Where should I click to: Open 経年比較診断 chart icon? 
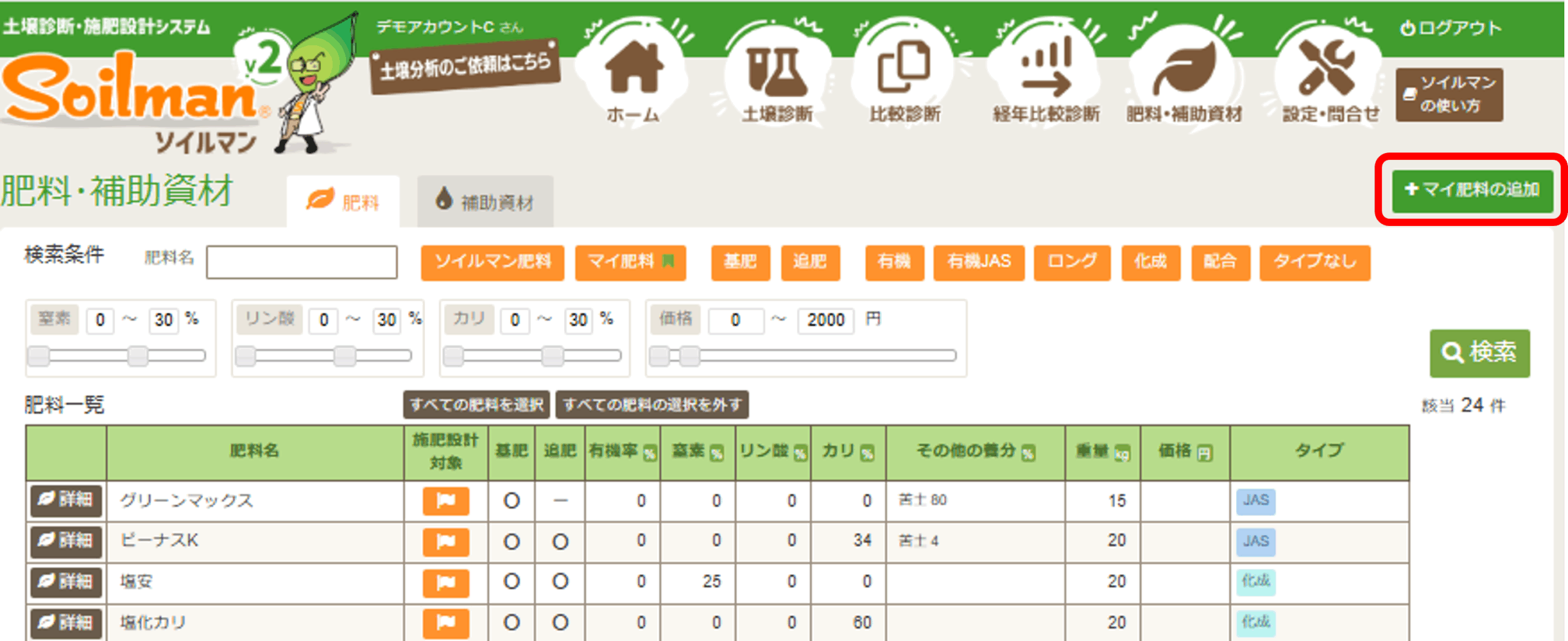tap(1046, 69)
